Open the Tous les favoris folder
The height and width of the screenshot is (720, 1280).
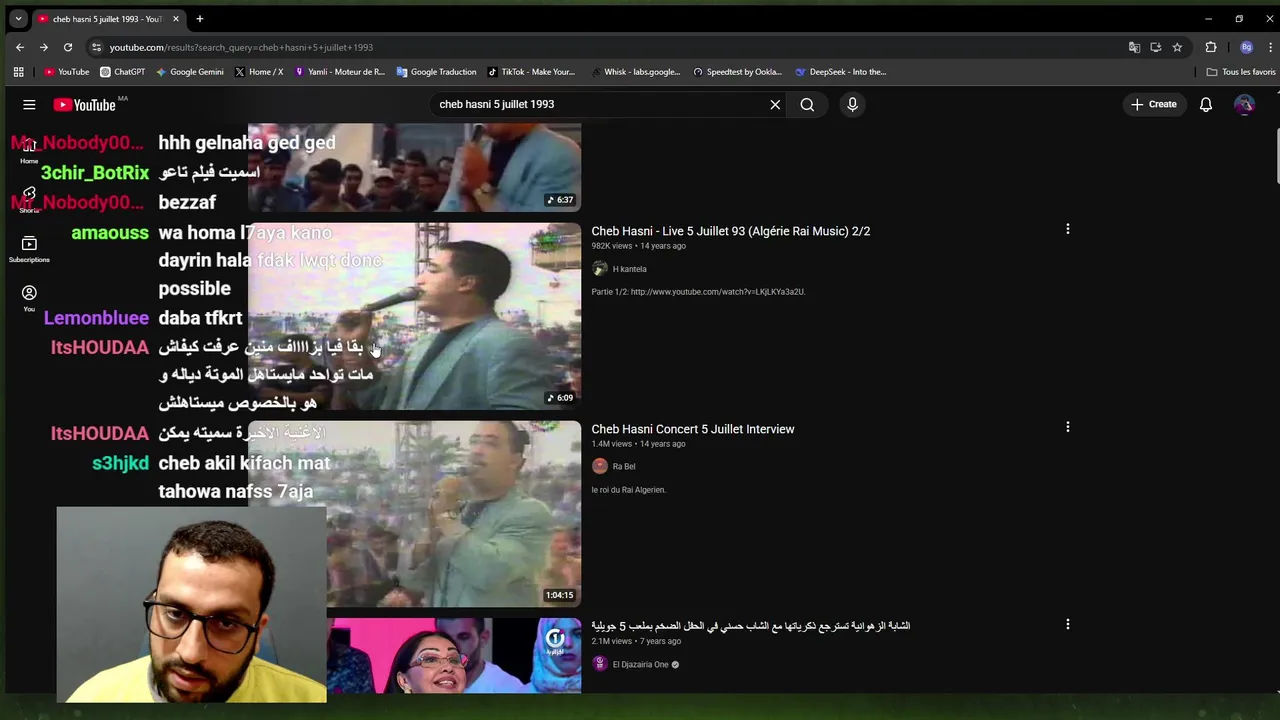[x=1240, y=72]
